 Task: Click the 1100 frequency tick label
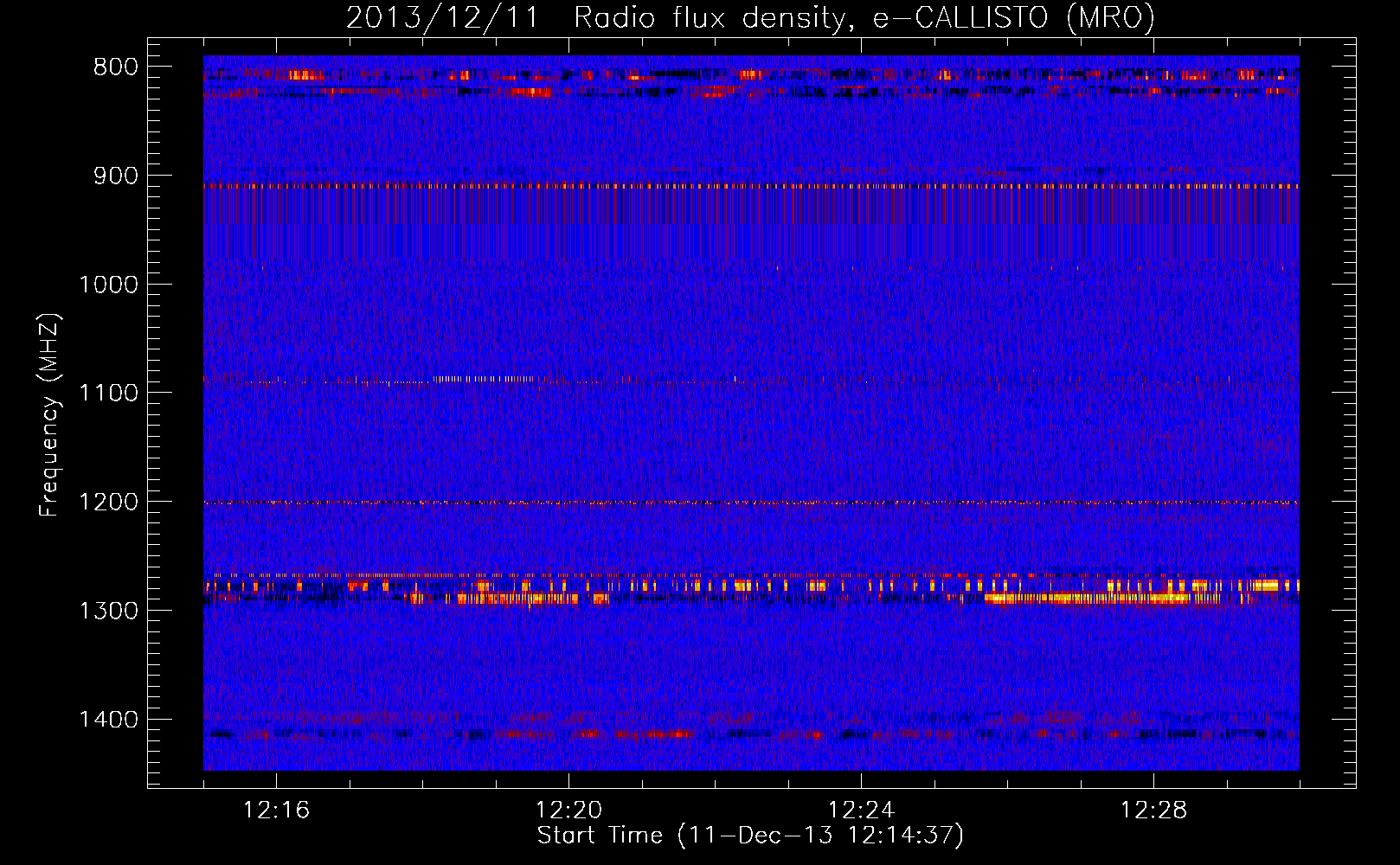(x=108, y=394)
